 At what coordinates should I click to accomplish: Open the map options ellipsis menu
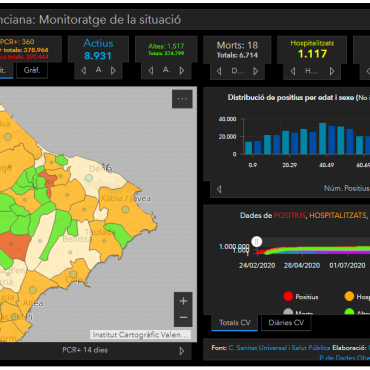click(x=182, y=99)
